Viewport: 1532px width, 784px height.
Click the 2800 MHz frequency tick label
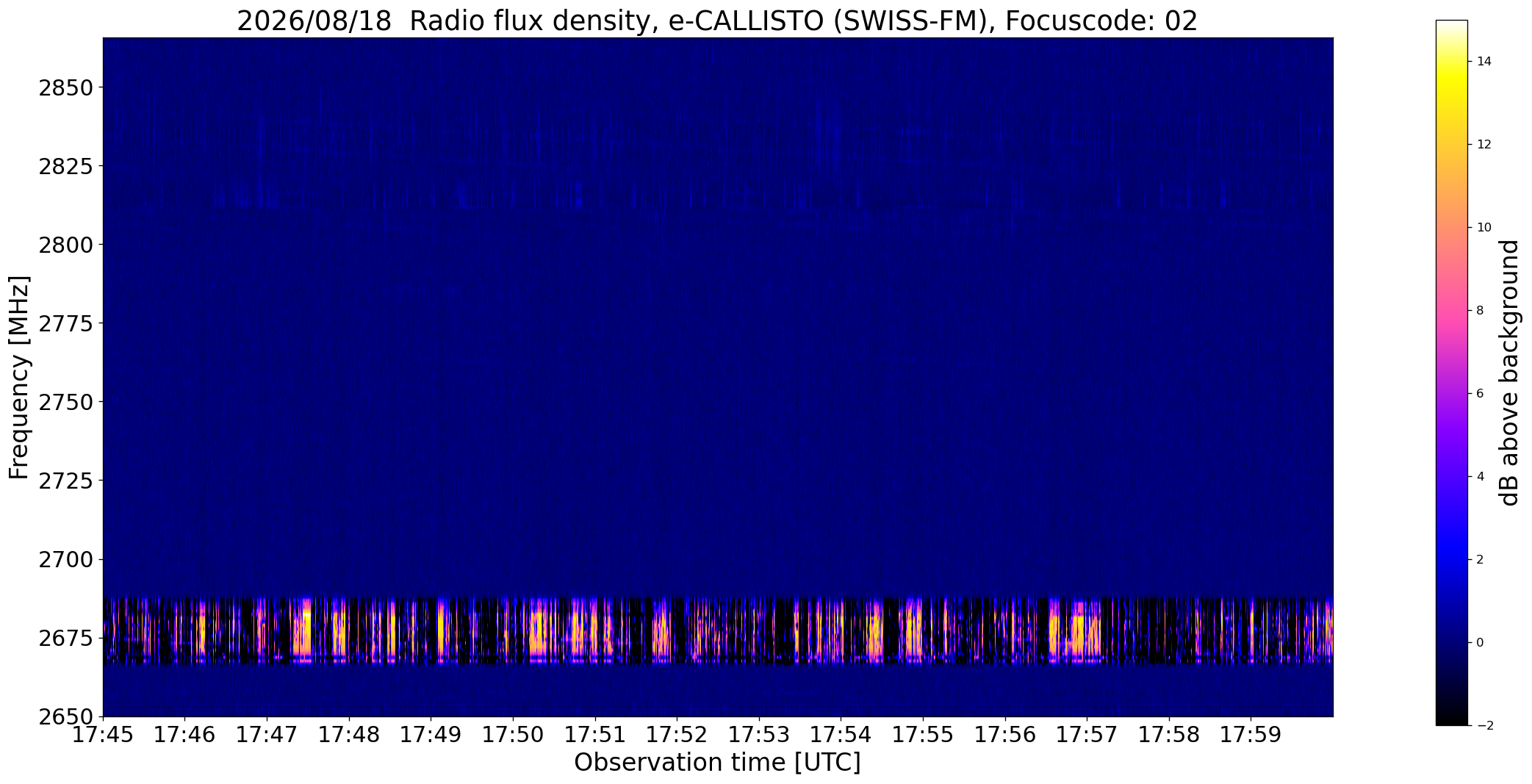pos(66,245)
